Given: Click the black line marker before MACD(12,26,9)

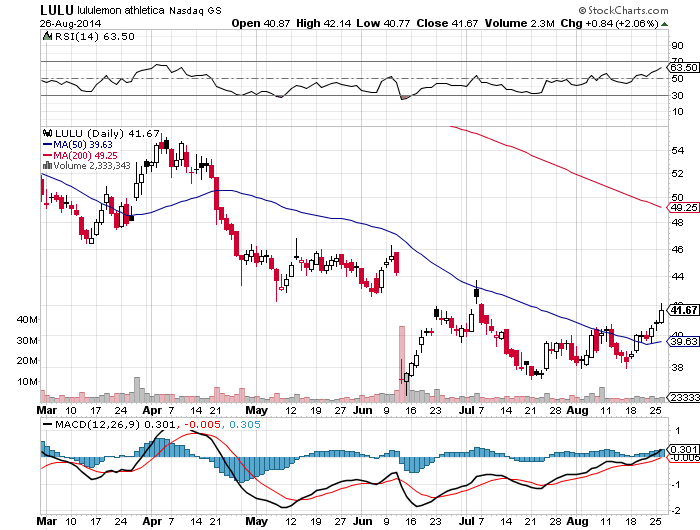Looking at the screenshot, I should 47,424.
